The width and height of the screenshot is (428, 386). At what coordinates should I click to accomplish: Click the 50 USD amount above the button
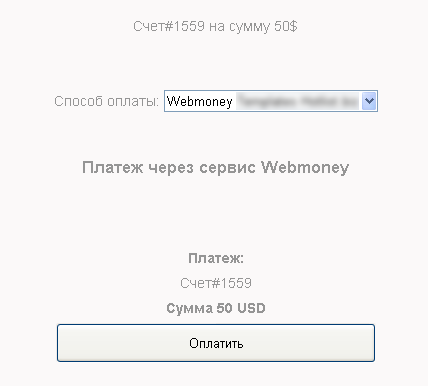[241, 308]
